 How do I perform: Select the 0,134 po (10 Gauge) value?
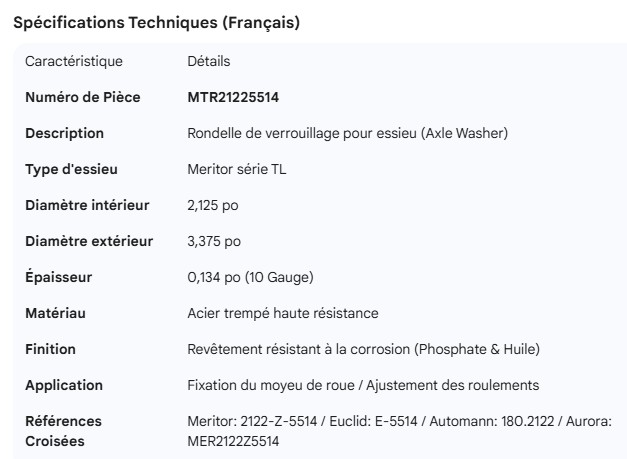252,277
